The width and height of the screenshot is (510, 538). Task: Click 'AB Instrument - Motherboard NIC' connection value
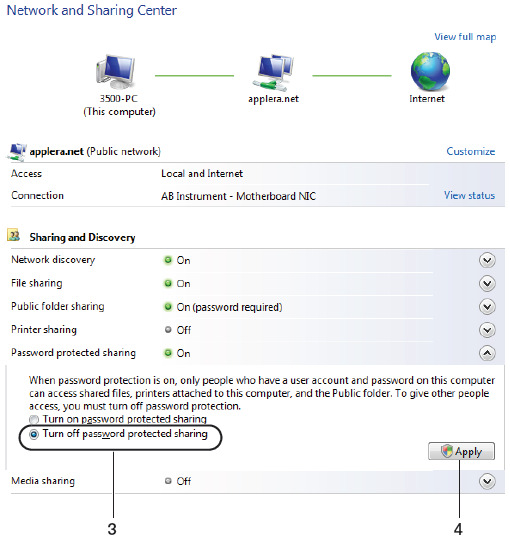[x=239, y=196]
